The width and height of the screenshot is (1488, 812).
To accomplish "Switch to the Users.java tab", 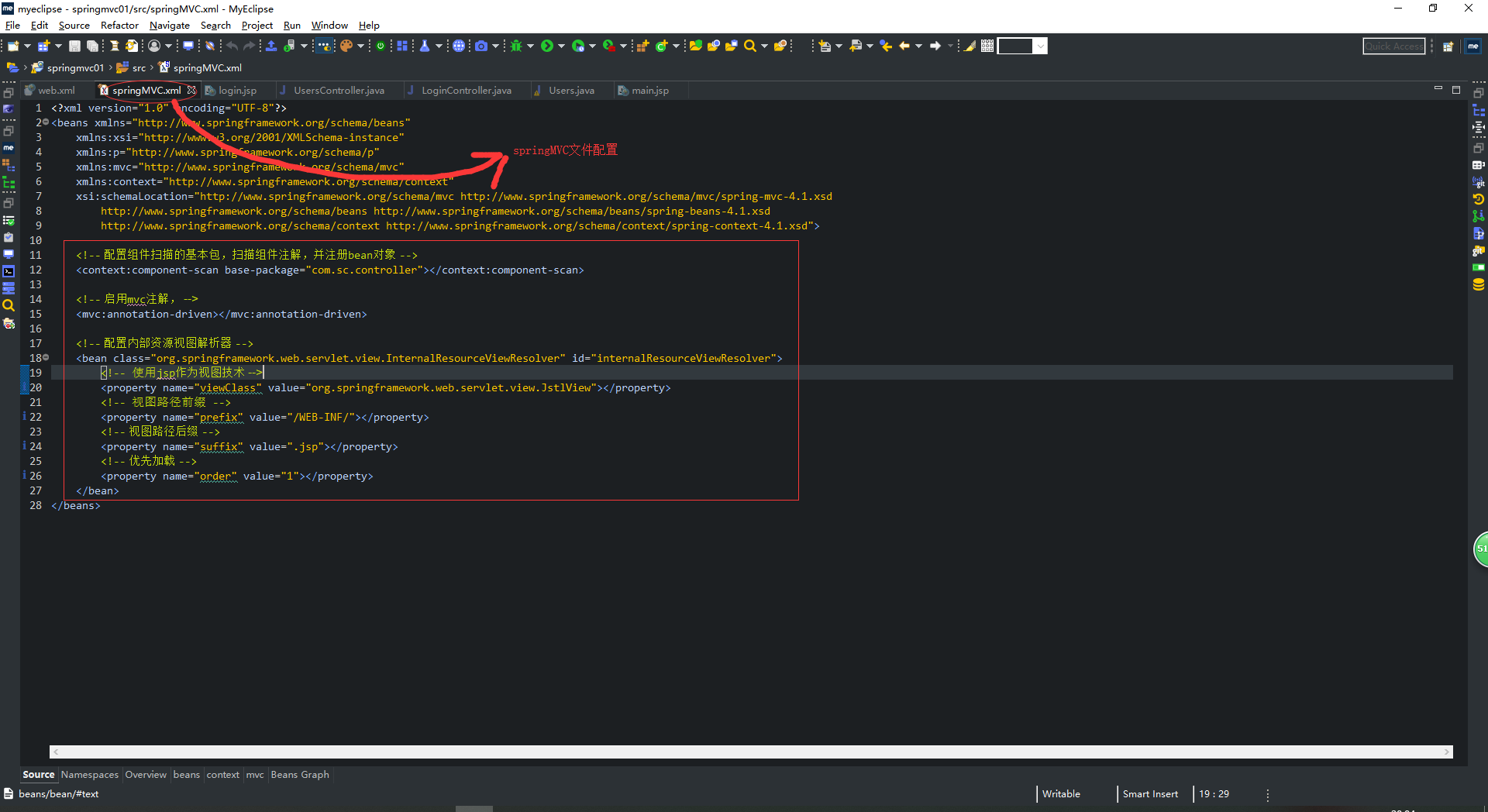I will click(571, 91).
